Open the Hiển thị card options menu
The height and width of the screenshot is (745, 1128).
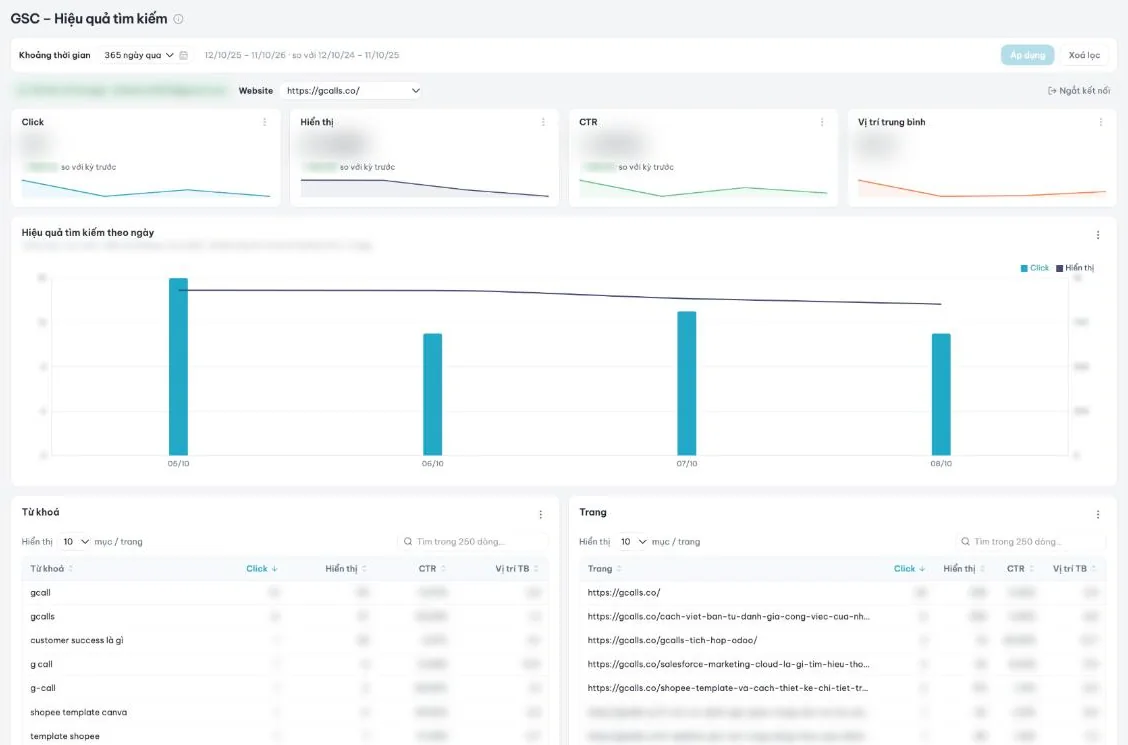[x=543, y=122]
